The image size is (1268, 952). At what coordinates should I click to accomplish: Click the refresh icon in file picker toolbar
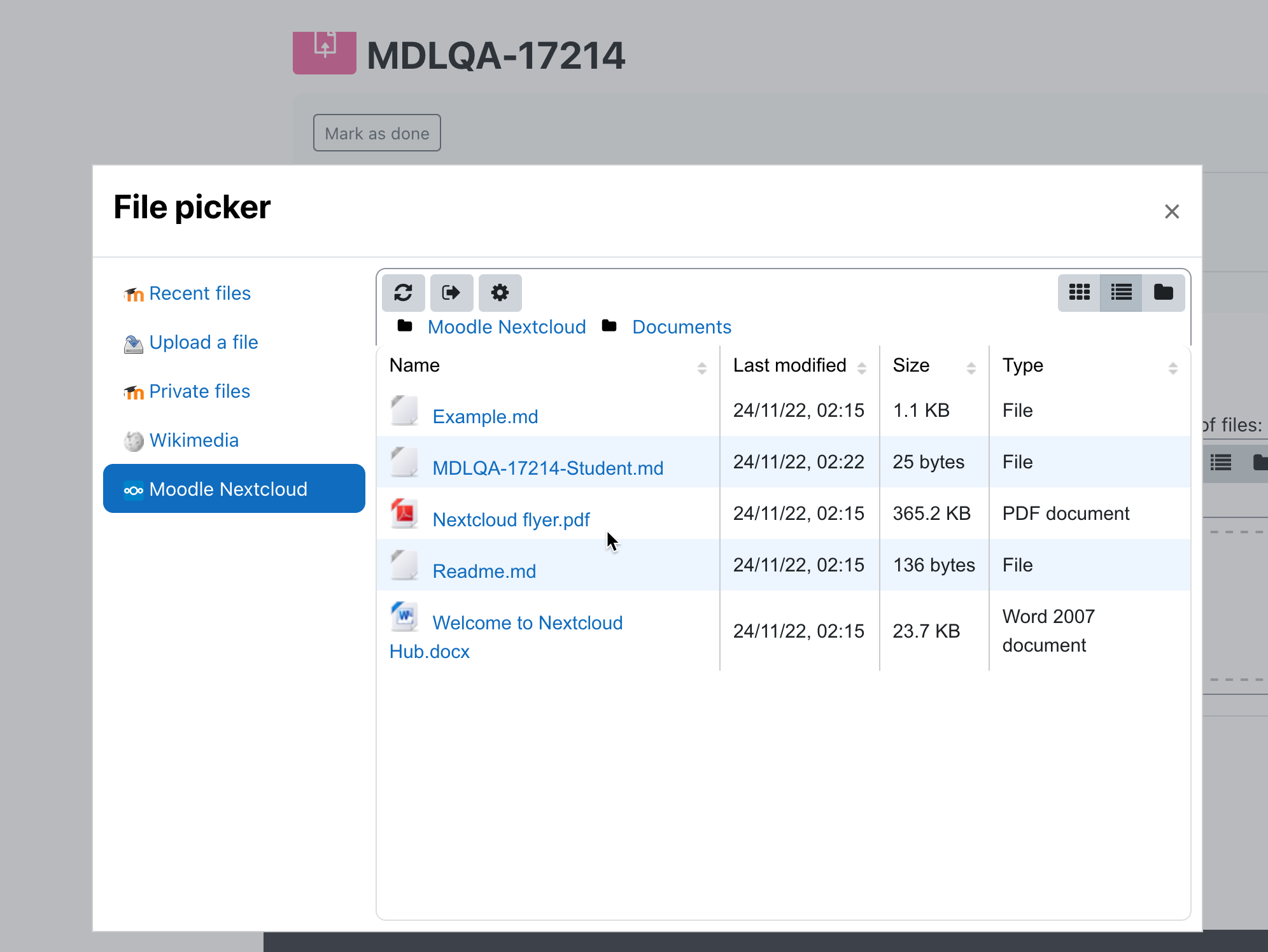(x=403, y=293)
